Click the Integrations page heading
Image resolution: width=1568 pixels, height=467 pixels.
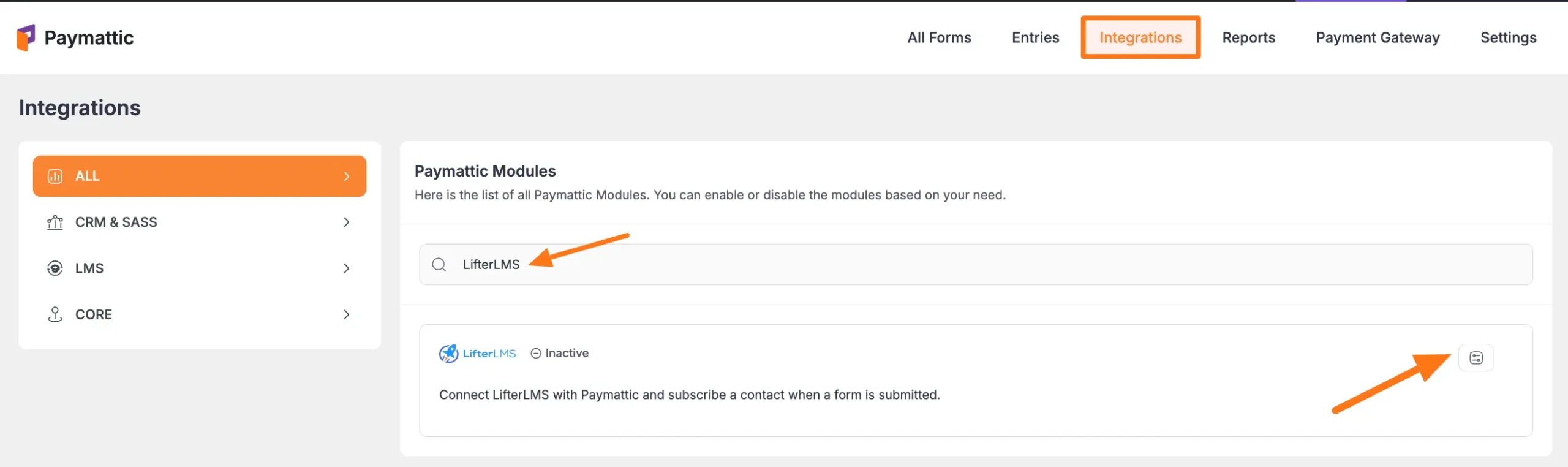click(80, 108)
